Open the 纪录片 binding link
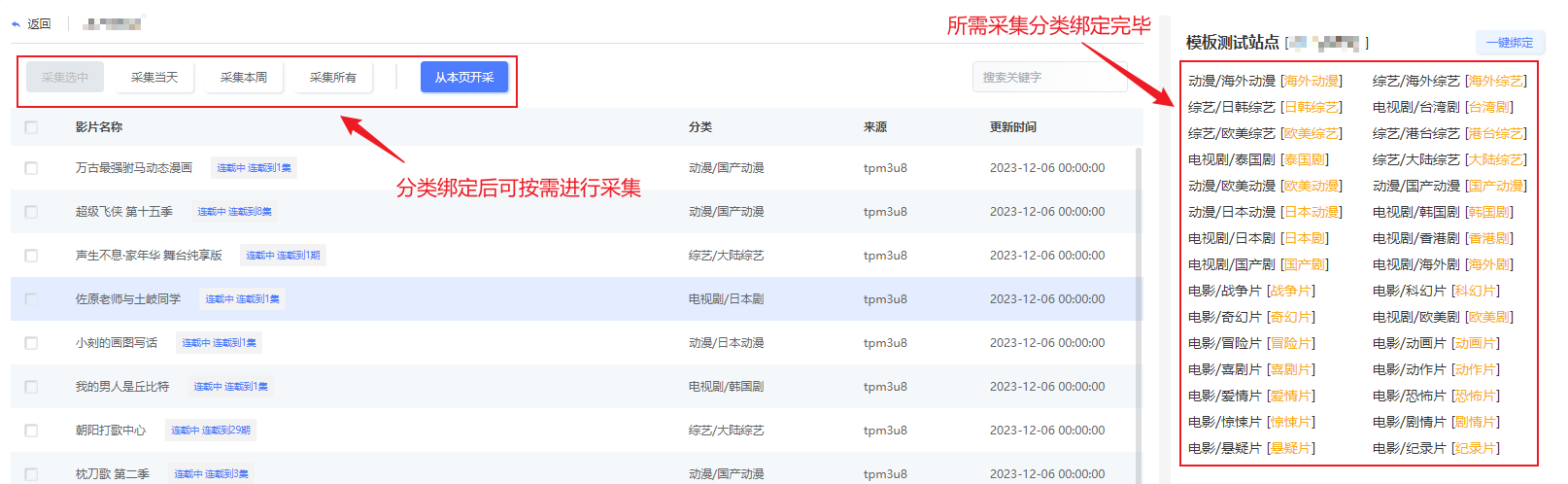The image size is (1568, 484). coord(1476,449)
